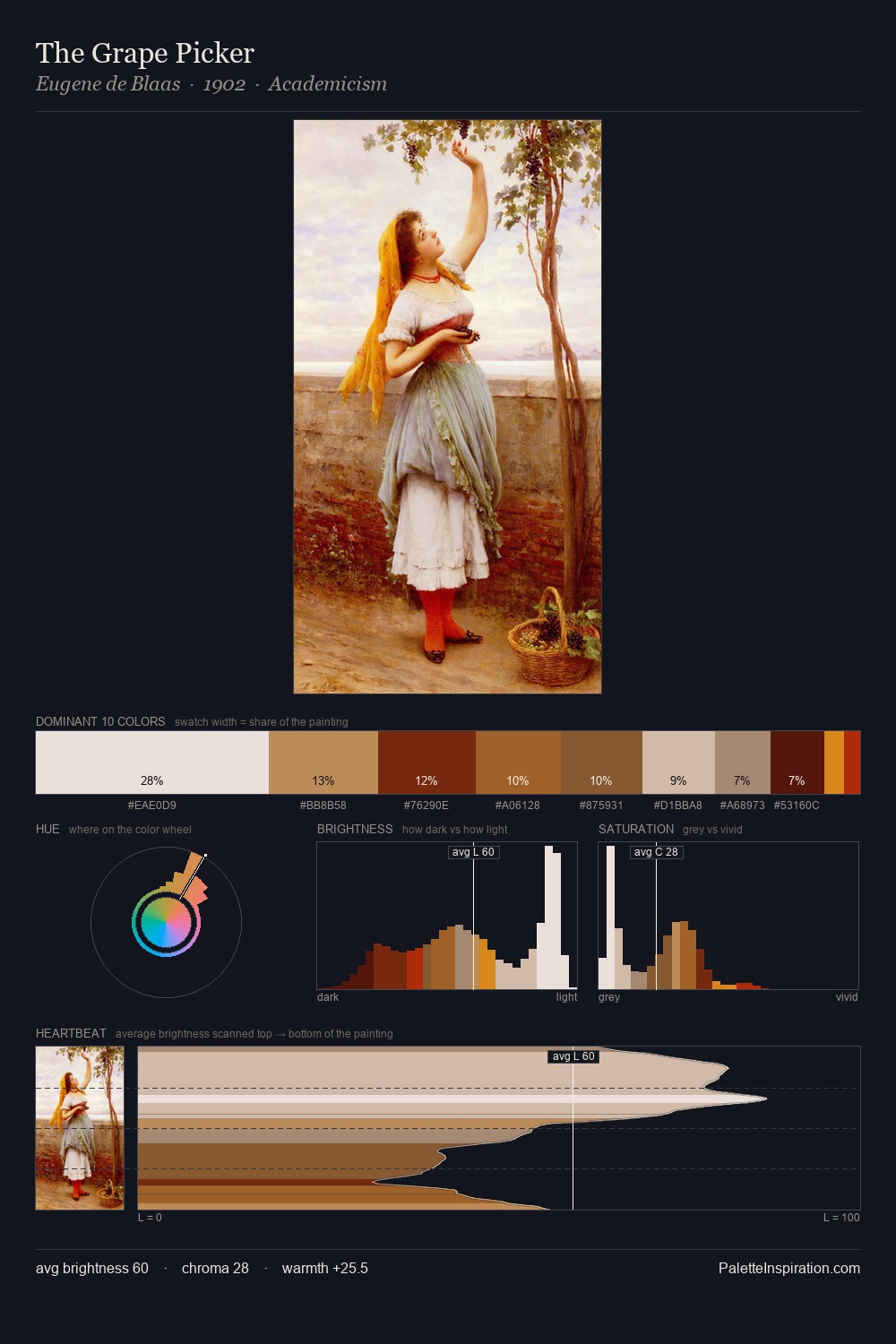Select the 28% swatch #EAE0D9
This screenshot has height=1344, width=896.
(152, 762)
